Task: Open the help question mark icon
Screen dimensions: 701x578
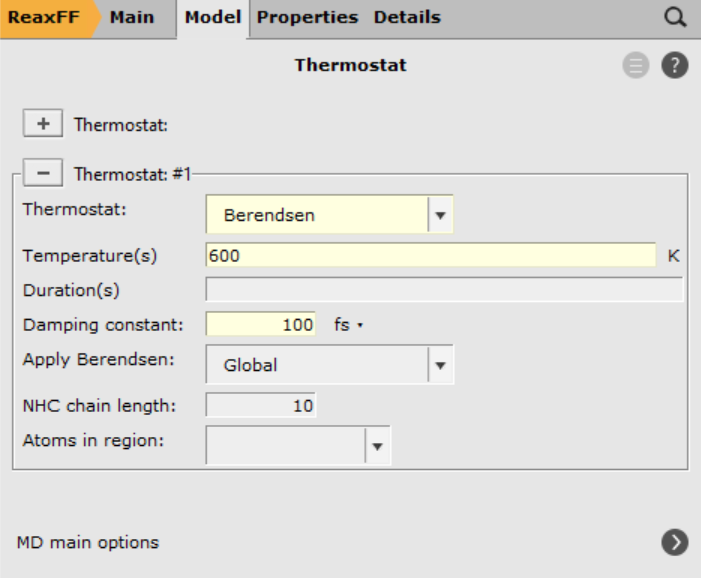Action: click(675, 66)
